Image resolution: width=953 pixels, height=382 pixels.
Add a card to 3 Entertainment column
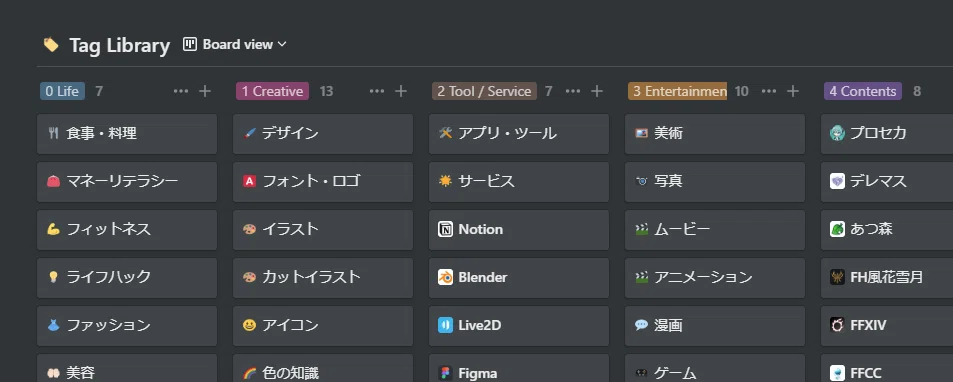[x=793, y=91]
